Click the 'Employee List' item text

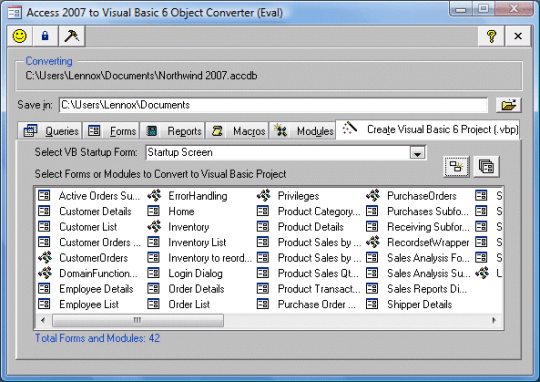click(x=89, y=304)
